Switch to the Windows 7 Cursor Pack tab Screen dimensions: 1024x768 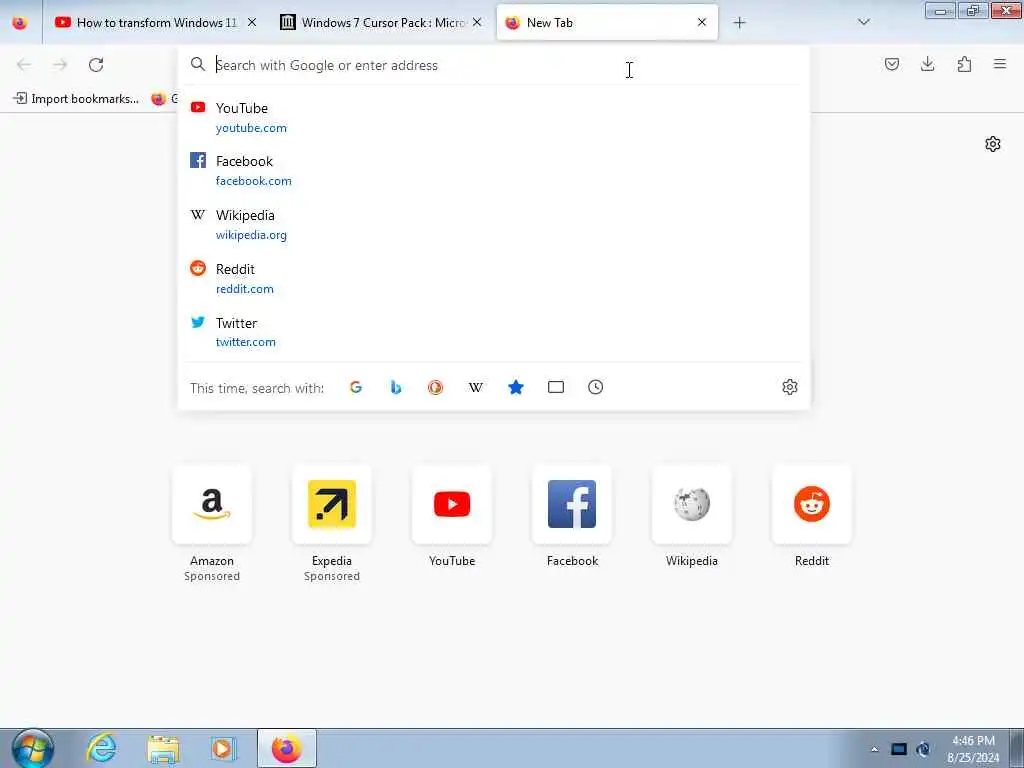pyautogui.click(x=382, y=23)
